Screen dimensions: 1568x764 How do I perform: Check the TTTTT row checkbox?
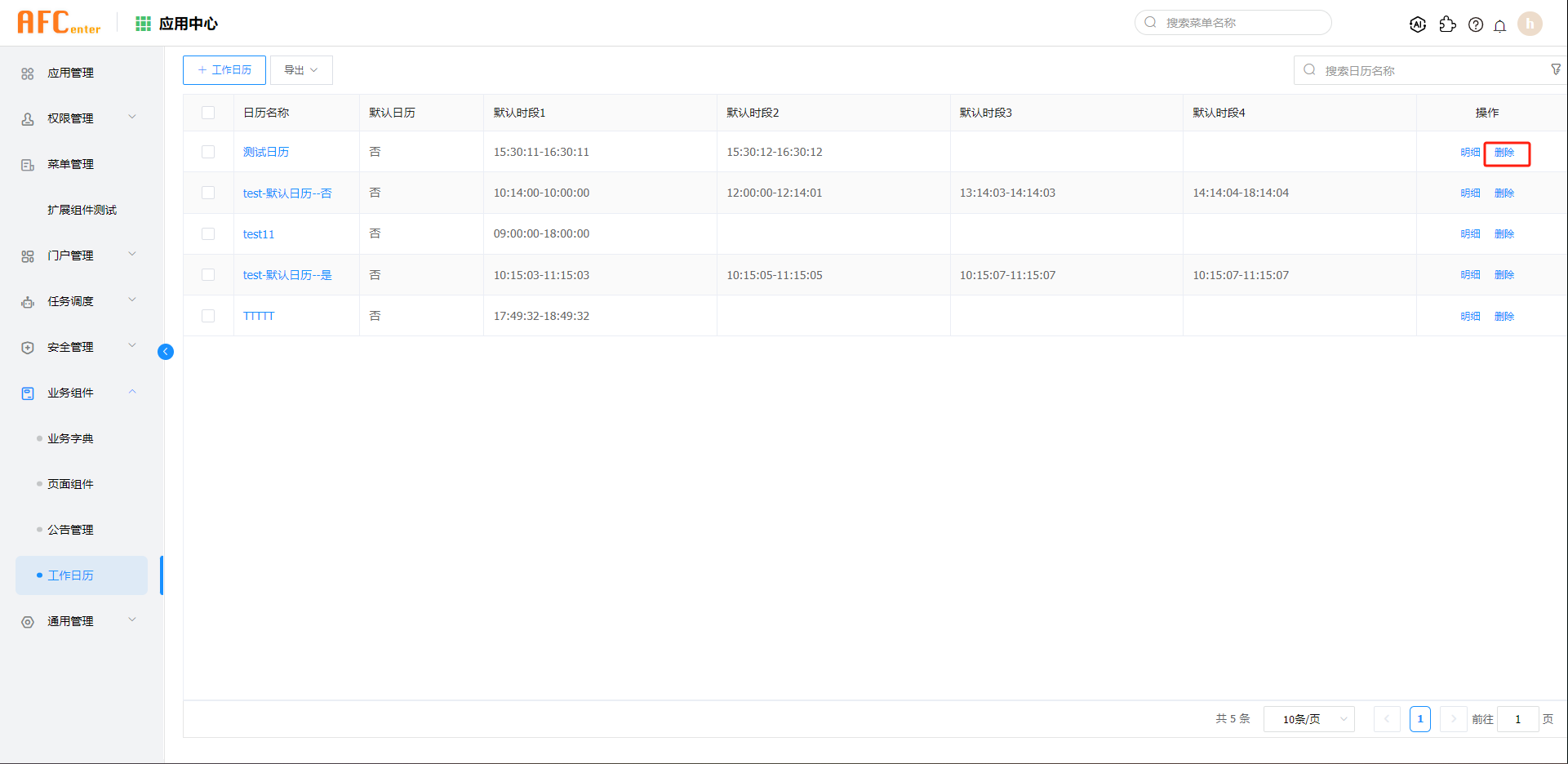click(x=208, y=316)
